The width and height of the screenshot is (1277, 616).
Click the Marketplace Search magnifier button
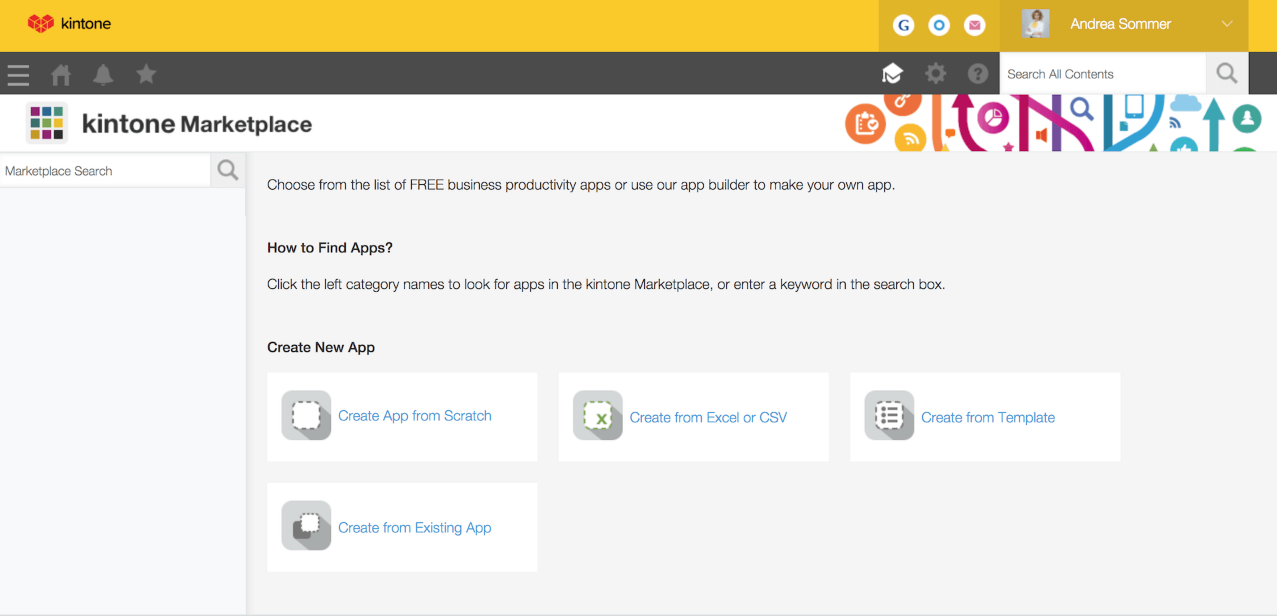pos(228,170)
